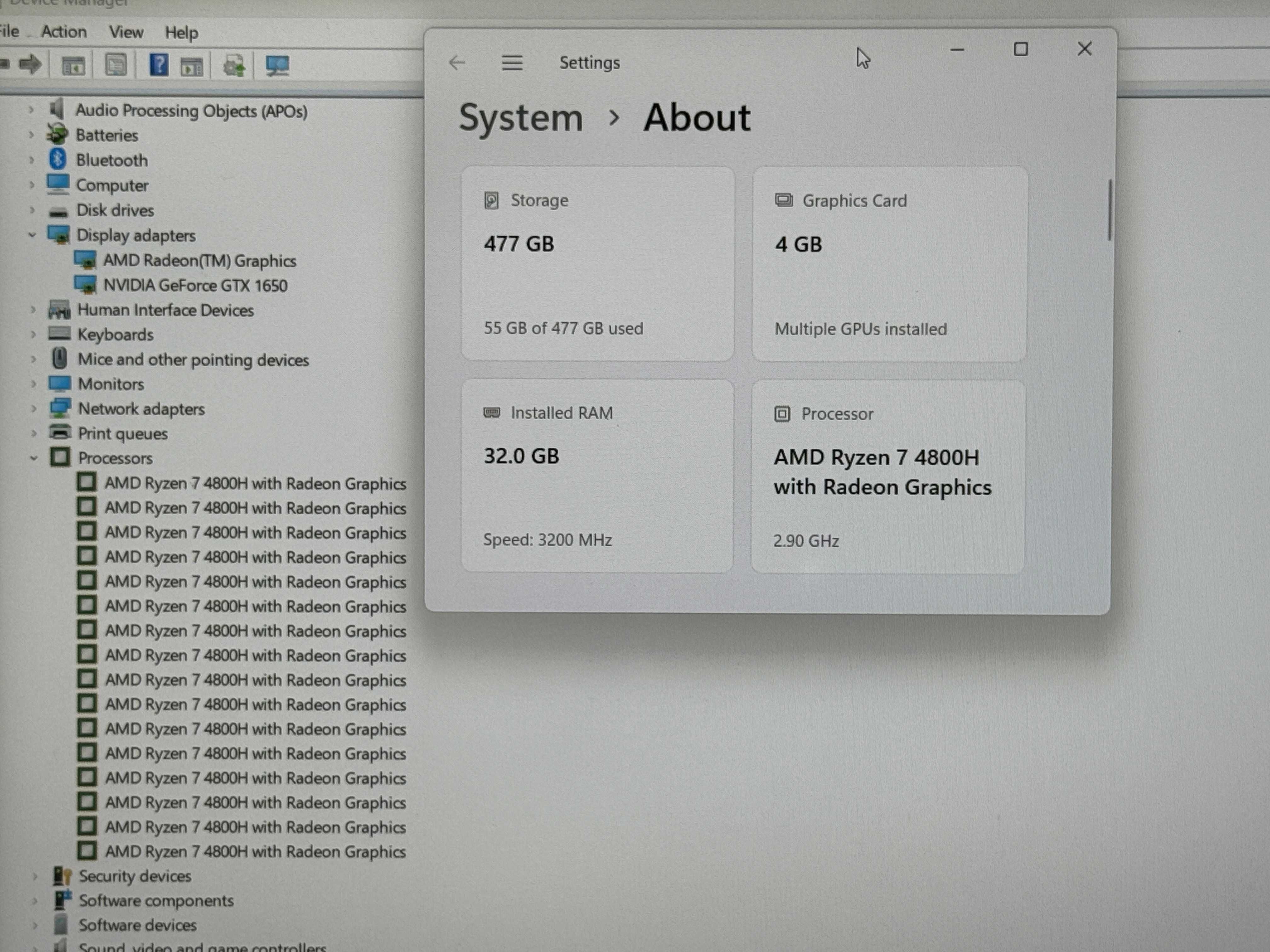
Task: Click the Human Interface Devices icon
Action: point(59,310)
